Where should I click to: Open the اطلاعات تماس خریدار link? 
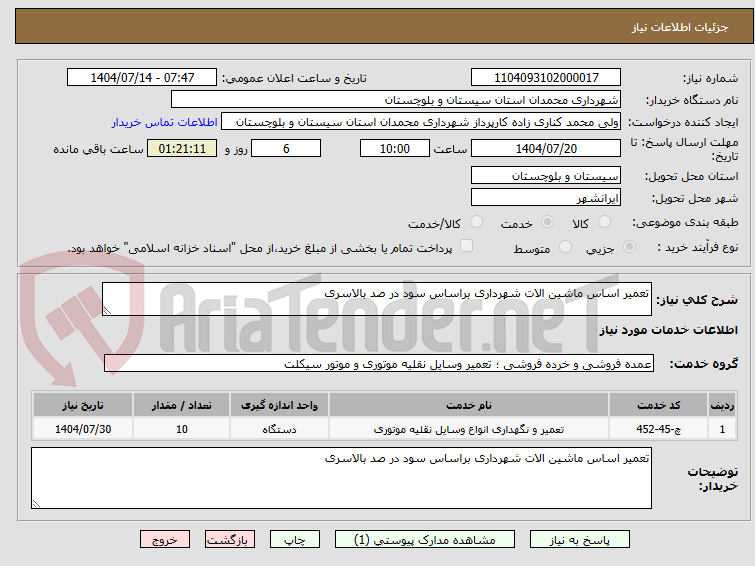[165, 122]
